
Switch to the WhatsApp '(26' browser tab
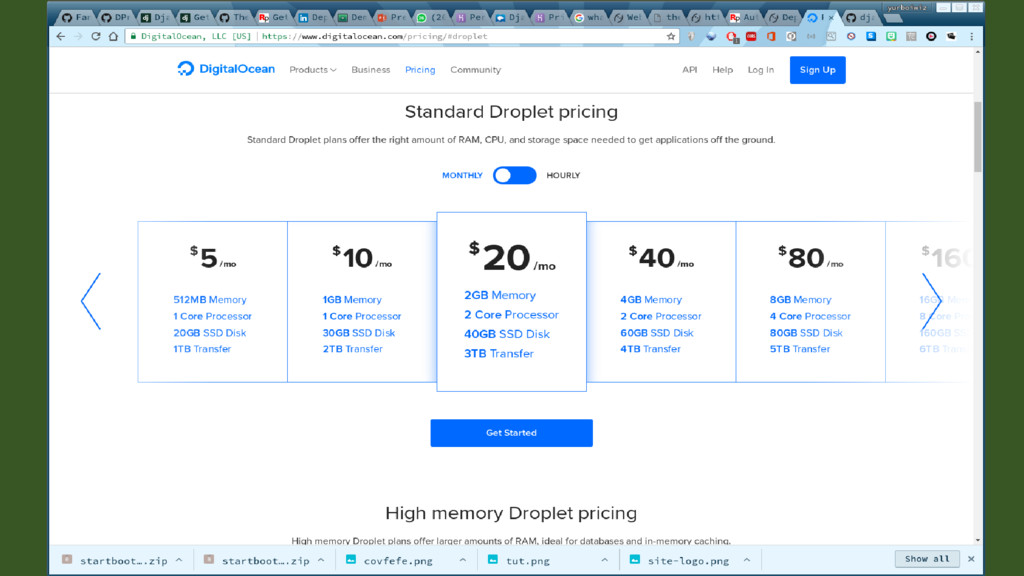click(x=432, y=18)
